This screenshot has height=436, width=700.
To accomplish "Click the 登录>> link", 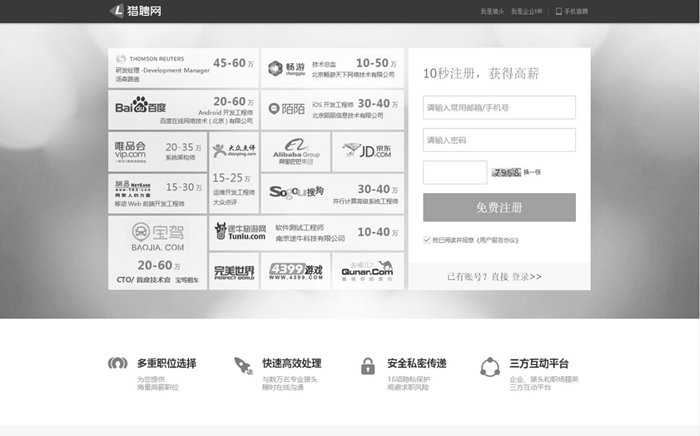I will coord(527,277).
